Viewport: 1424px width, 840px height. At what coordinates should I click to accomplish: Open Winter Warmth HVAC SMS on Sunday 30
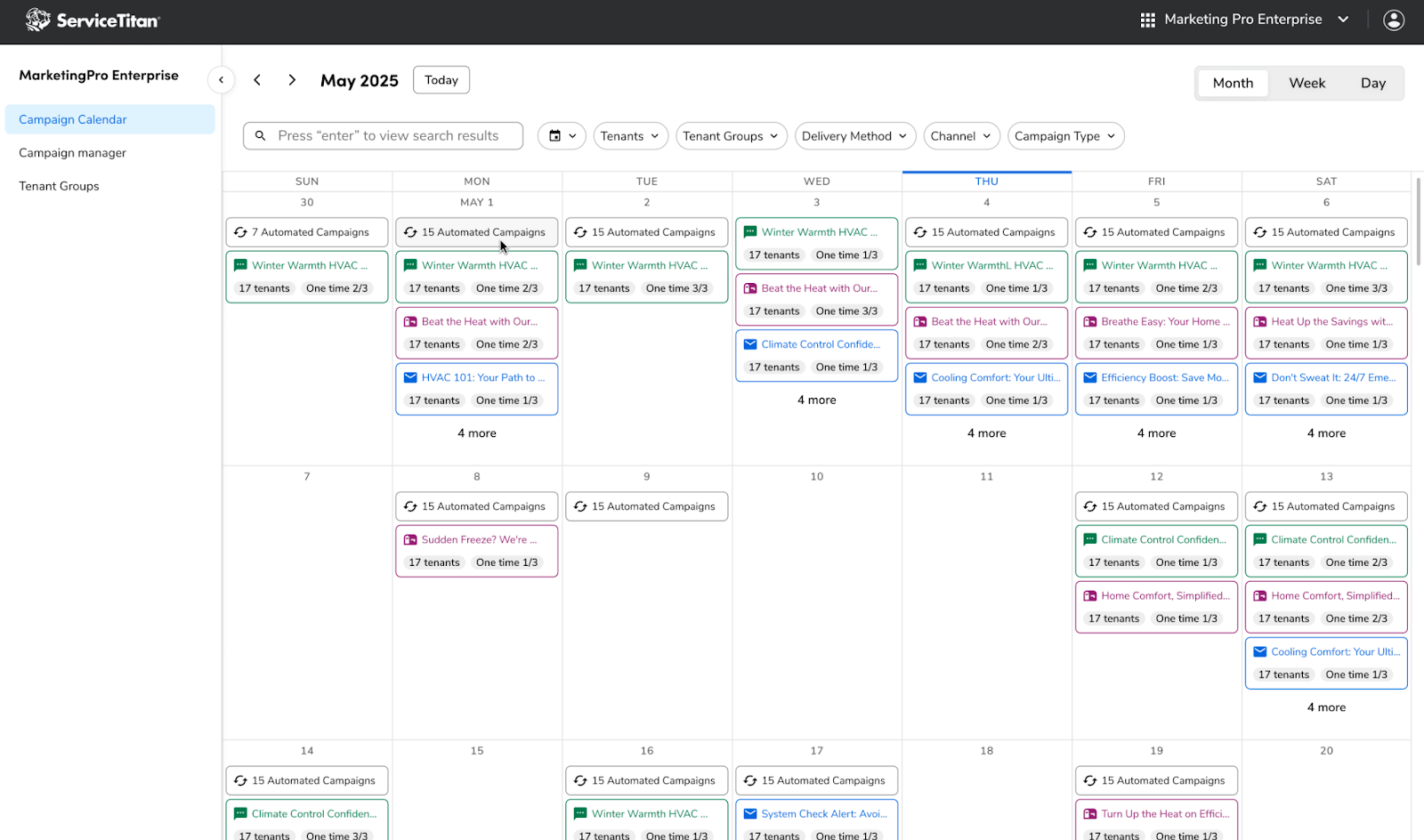click(307, 277)
